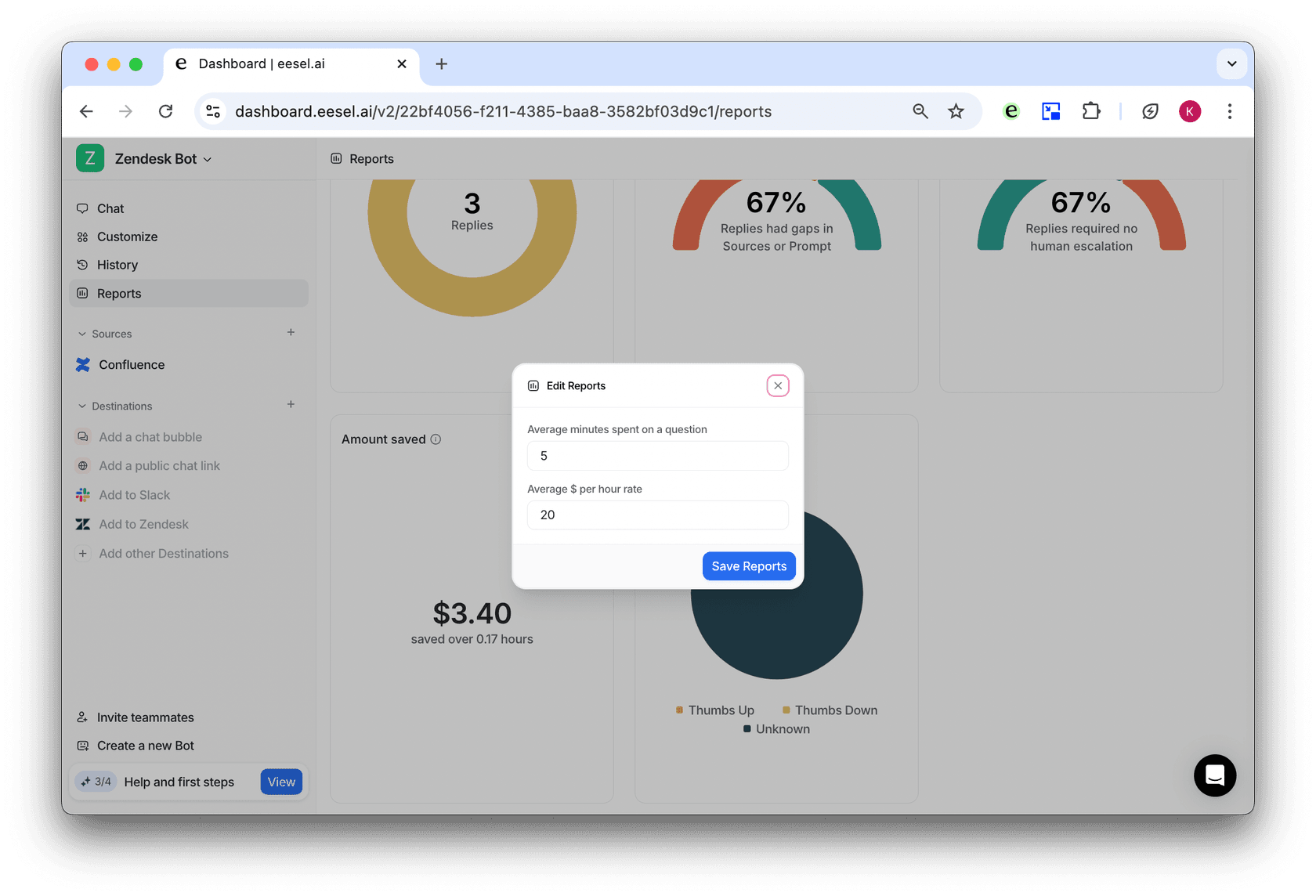Collapse the Sources section

tap(82, 334)
